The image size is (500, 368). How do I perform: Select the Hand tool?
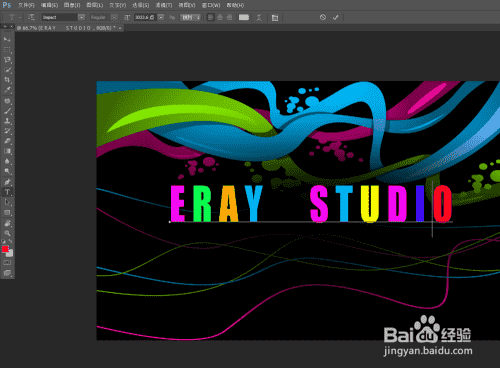7,223
